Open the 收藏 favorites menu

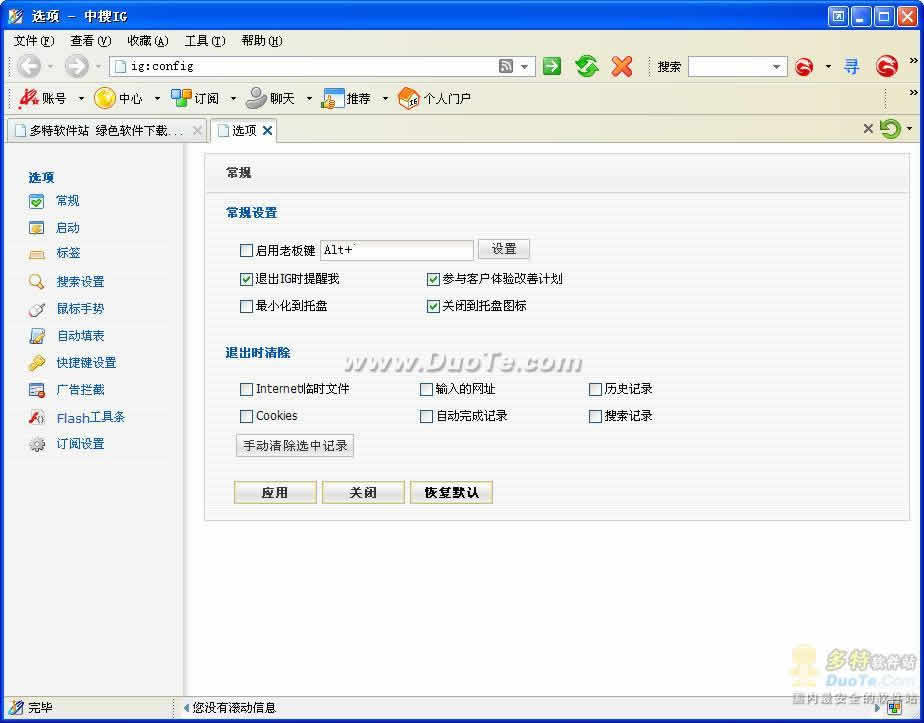point(148,41)
